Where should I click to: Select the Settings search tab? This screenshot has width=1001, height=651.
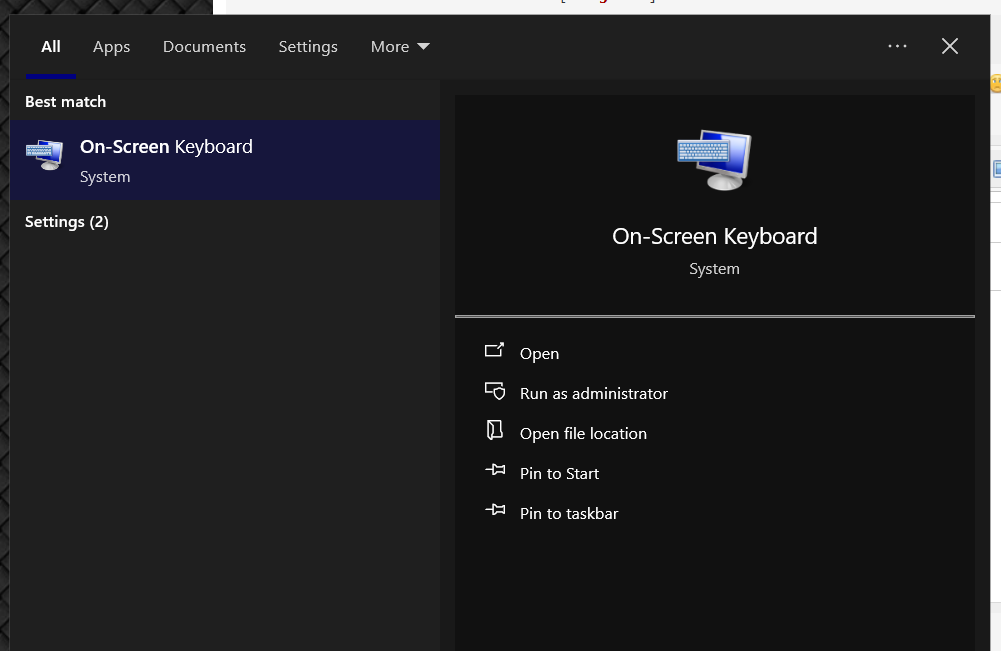tap(308, 47)
